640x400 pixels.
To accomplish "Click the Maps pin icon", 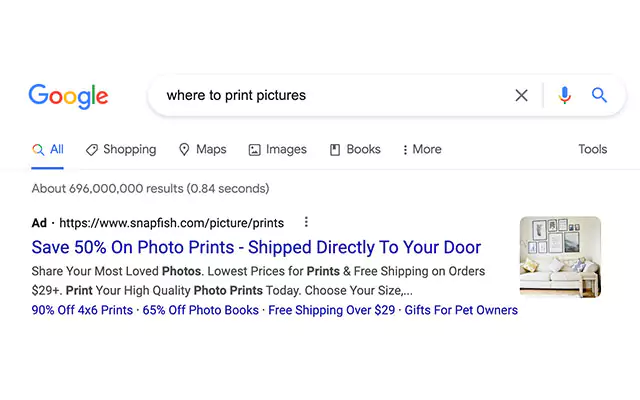I will (x=184, y=150).
